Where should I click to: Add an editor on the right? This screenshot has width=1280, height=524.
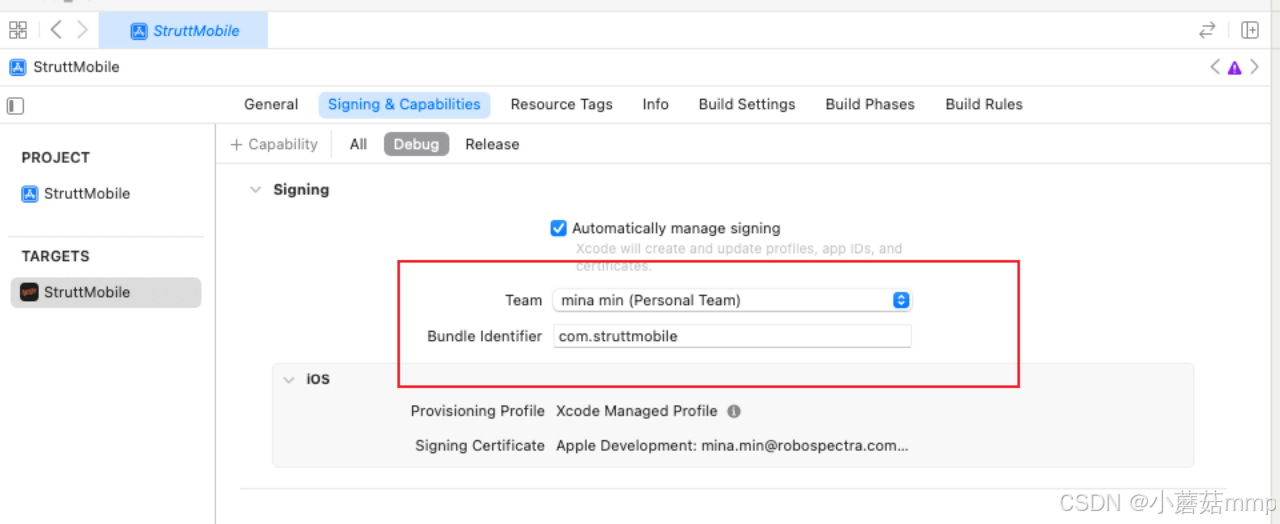click(x=1250, y=30)
